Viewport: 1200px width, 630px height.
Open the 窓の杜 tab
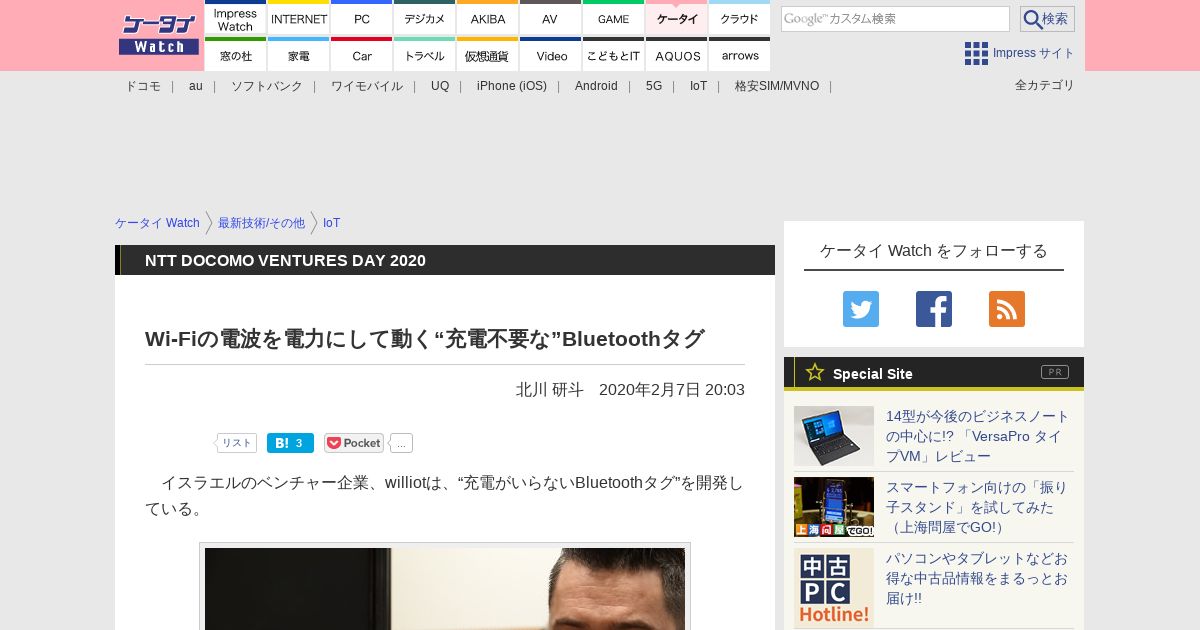[x=235, y=55]
